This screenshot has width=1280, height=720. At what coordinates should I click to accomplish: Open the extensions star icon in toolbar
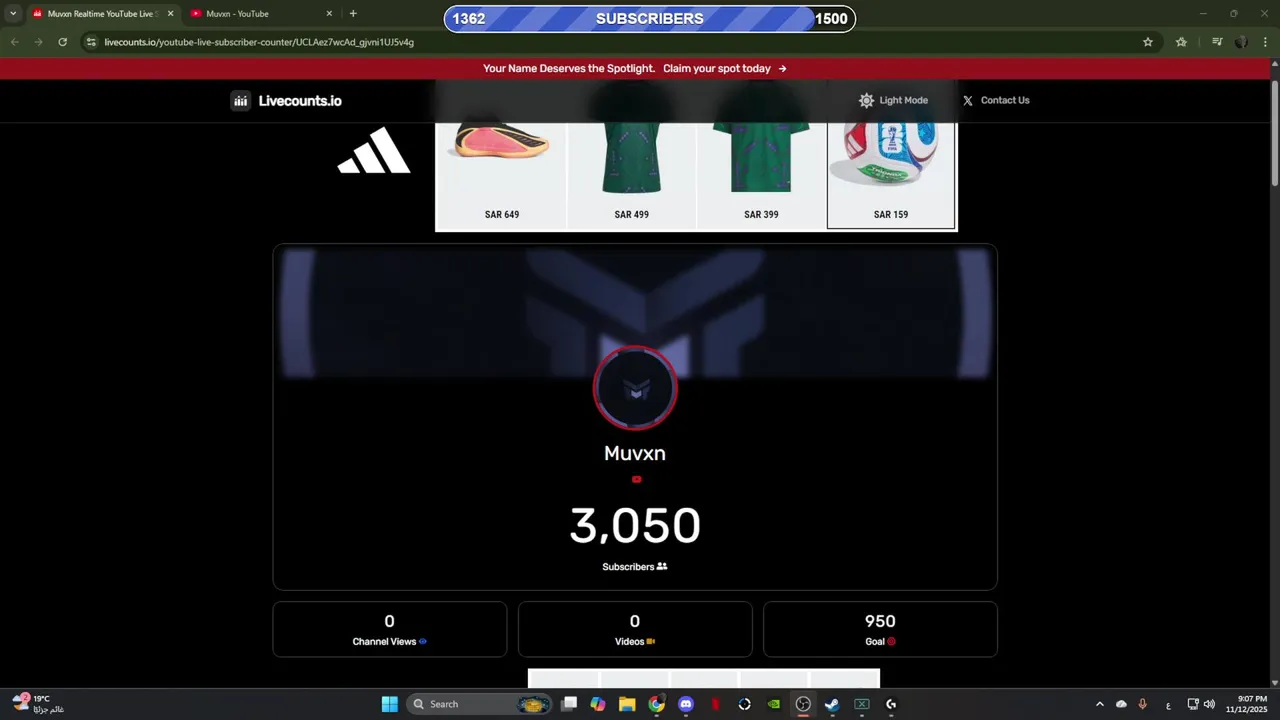pyautogui.click(x=1182, y=42)
